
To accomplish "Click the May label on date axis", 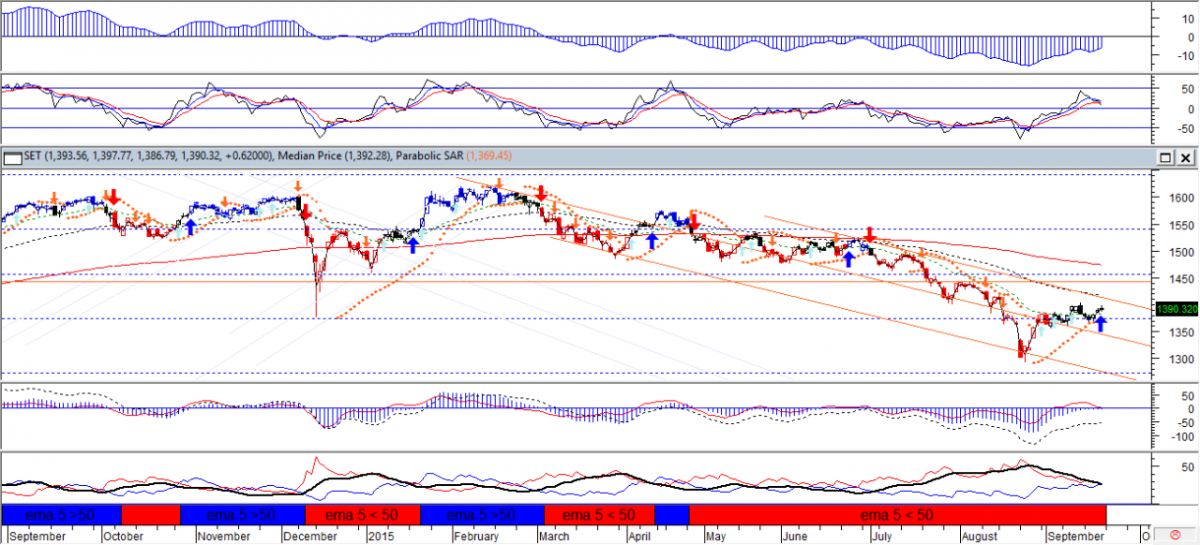I will 715,536.
